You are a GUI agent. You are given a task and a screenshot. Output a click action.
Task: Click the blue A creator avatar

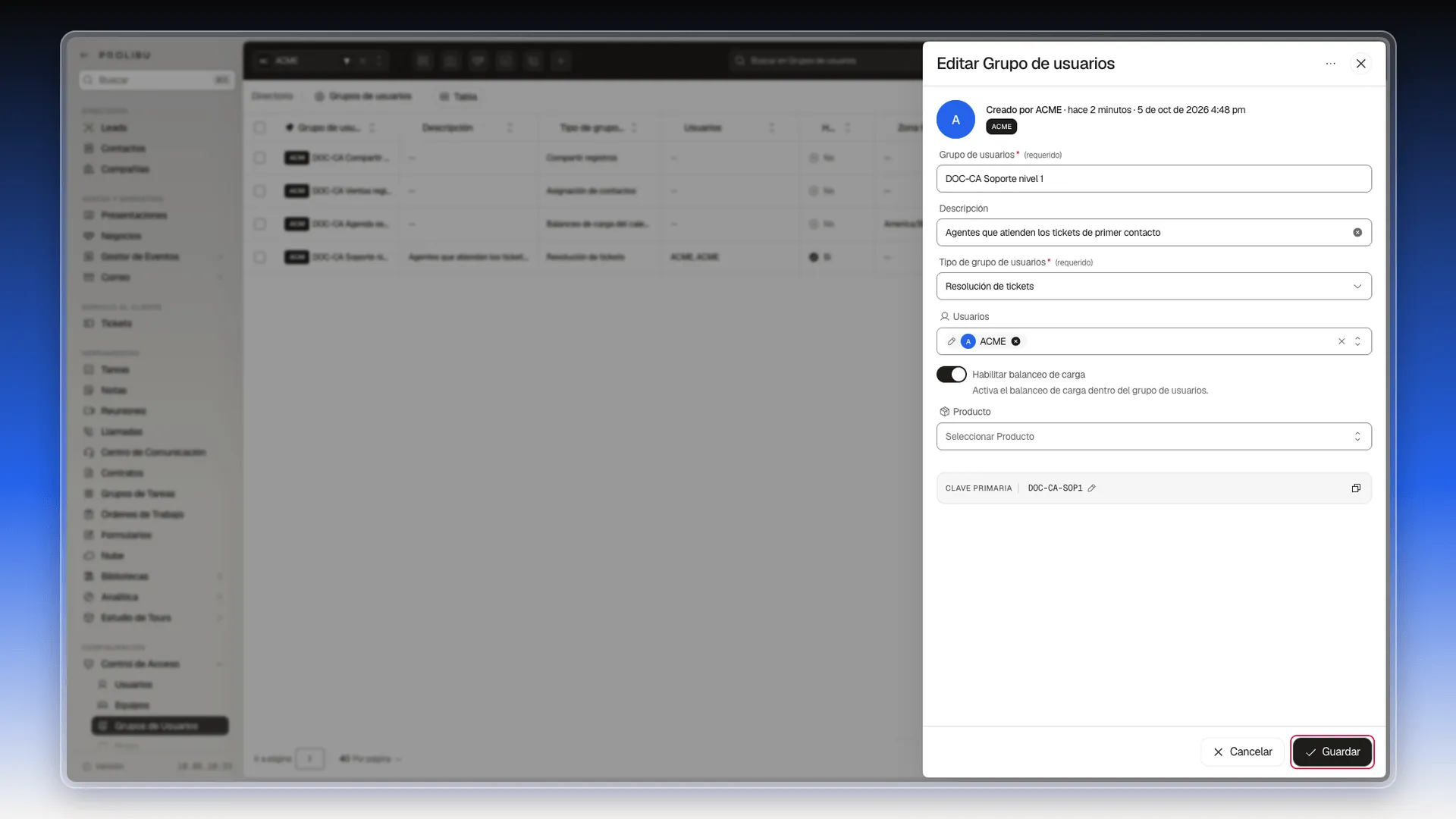click(x=955, y=120)
